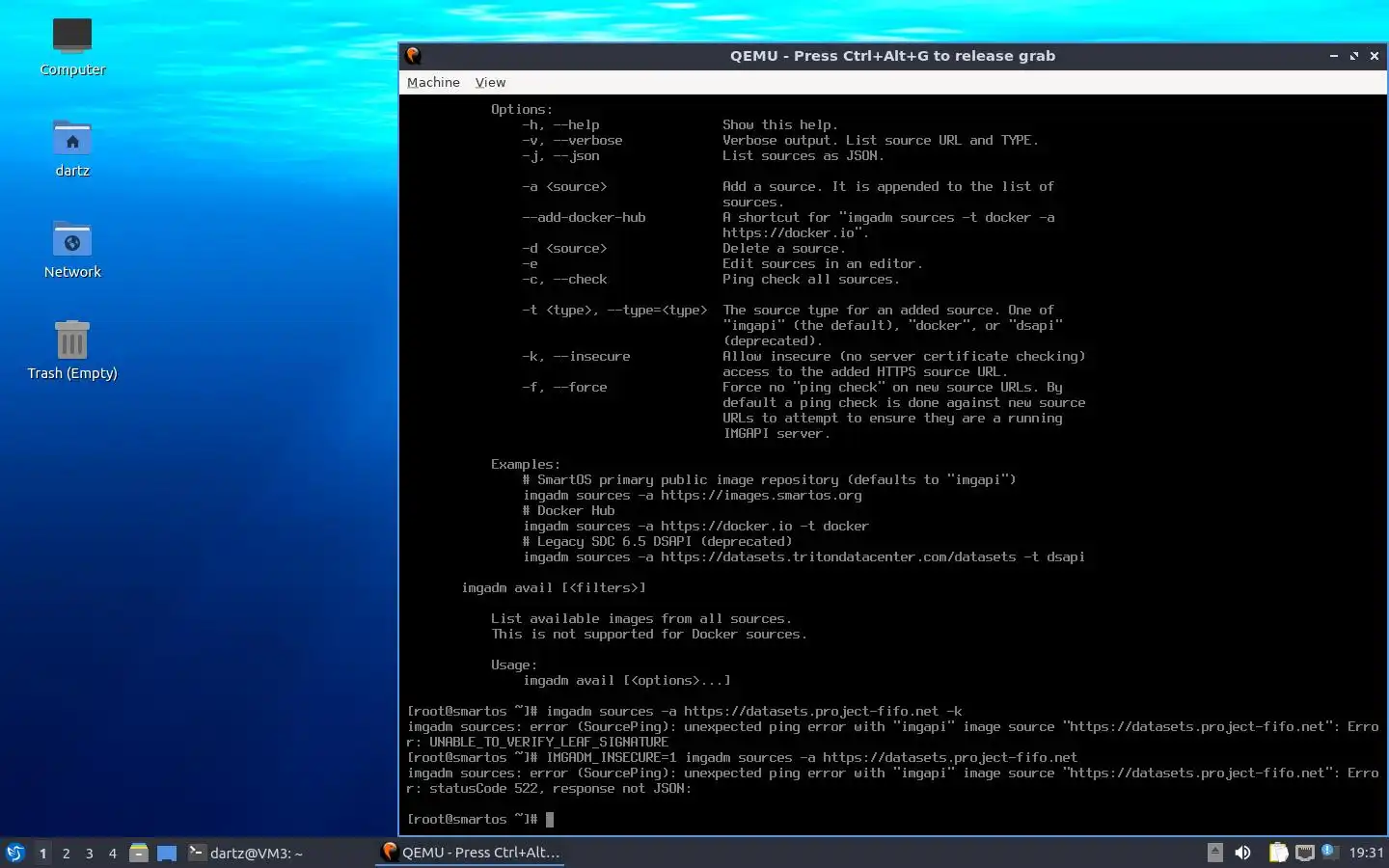Click 'List available images from all sources.' text
Screen dimensions: 1389x868
click(641, 618)
